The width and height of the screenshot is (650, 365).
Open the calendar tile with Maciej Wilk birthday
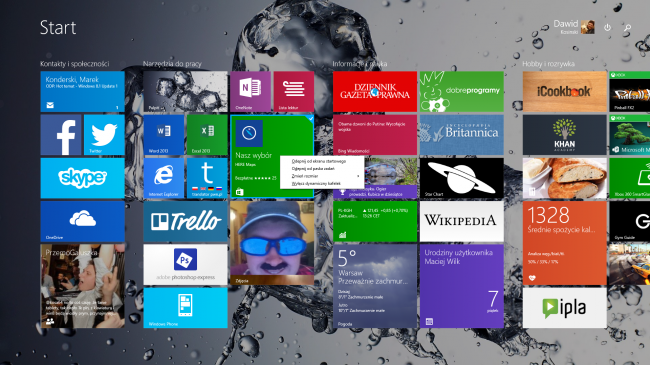click(x=461, y=286)
